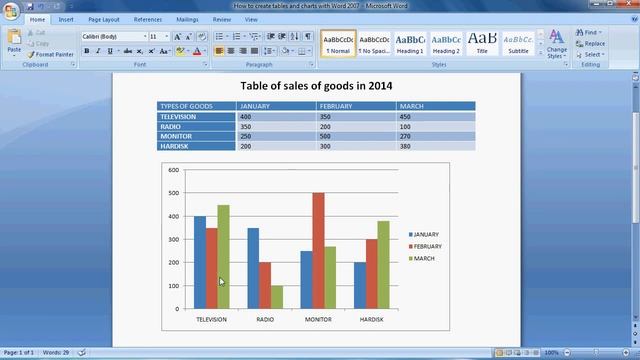Open the View ribbon tab
The width and height of the screenshot is (640, 360).
pyautogui.click(x=251, y=20)
